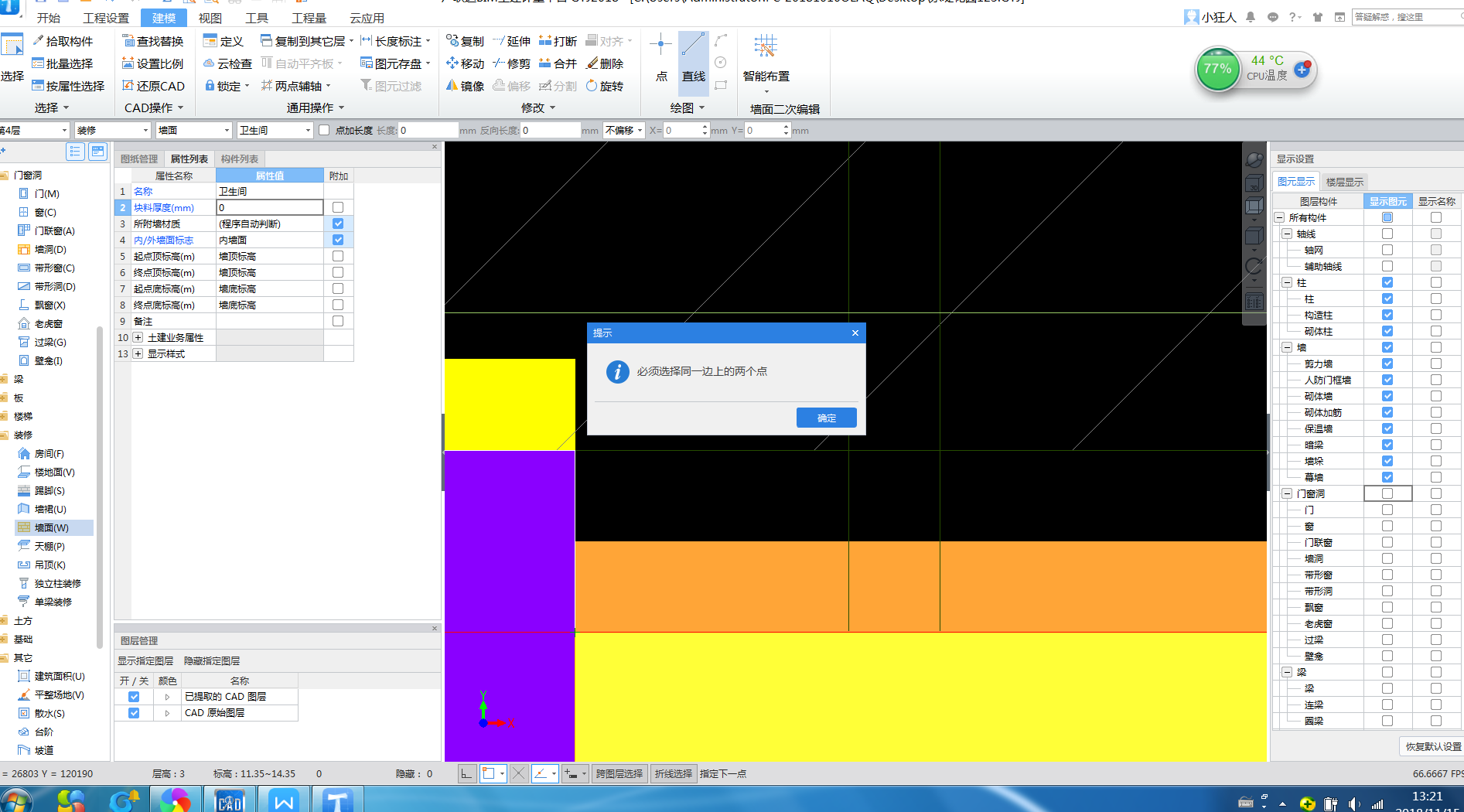This screenshot has height=812, width=1464.
Task: Open the 不偏移 offset dropdown
Action: 624,131
